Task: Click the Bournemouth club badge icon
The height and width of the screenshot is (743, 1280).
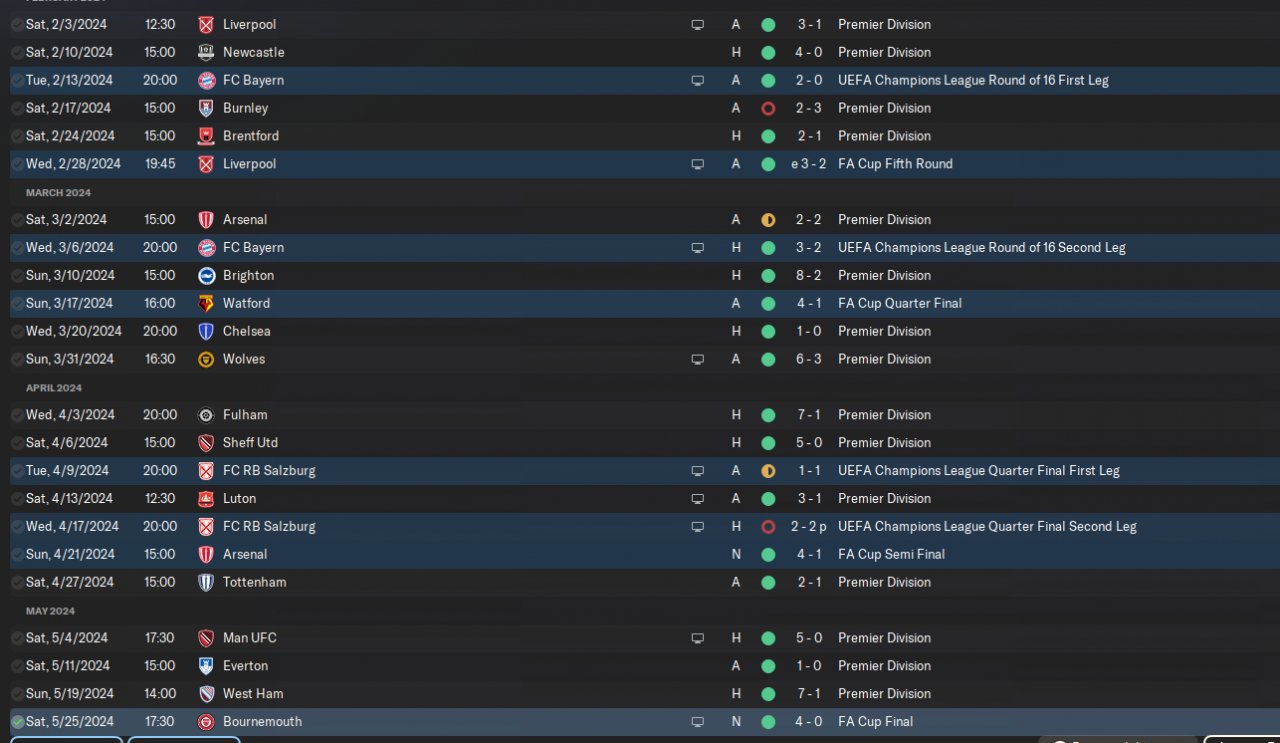Action: pos(206,722)
